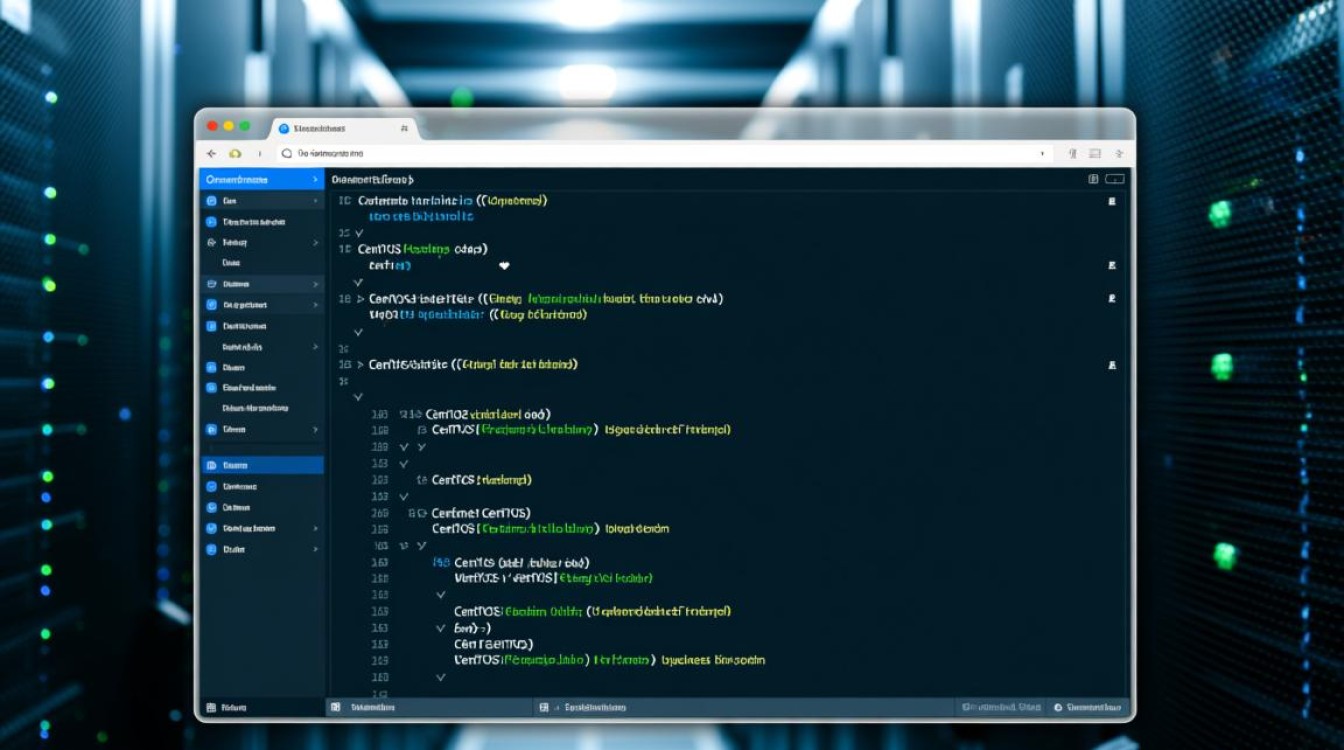Viewport: 1344px width, 750px height.
Task: Click the breadcrumb path above the code editor
Action: tap(372, 180)
